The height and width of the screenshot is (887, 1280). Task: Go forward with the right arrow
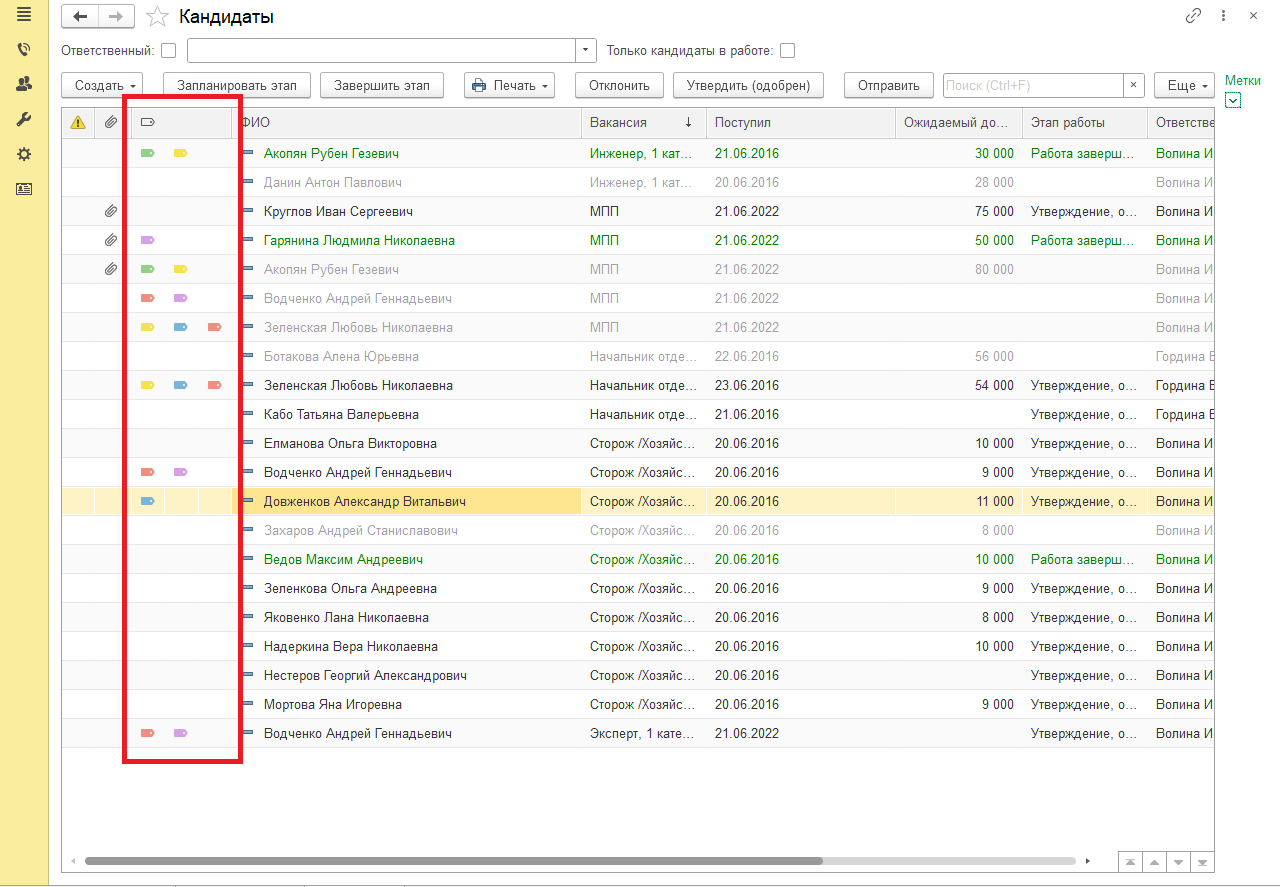[116, 17]
